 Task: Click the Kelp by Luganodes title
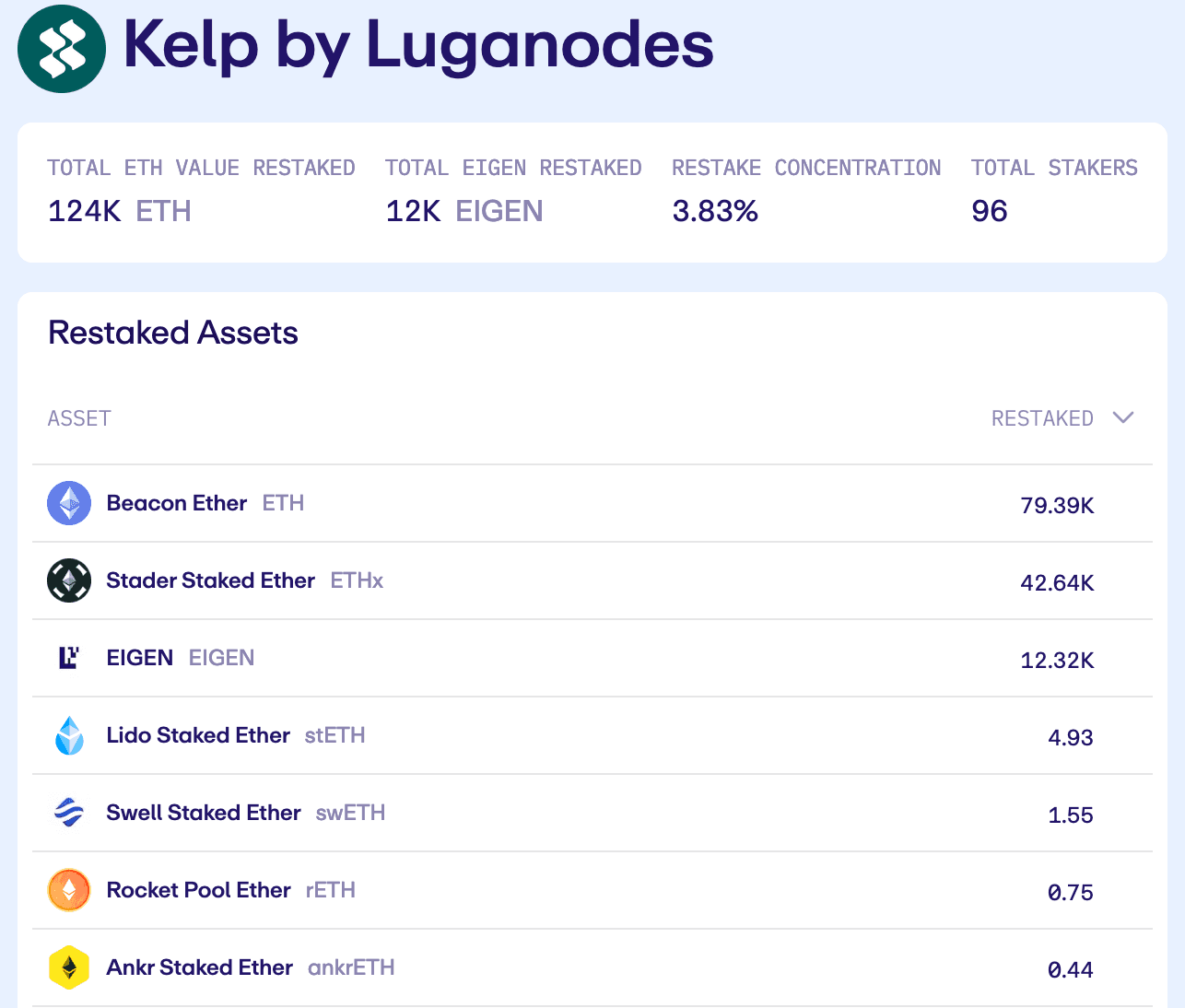pos(418,45)
